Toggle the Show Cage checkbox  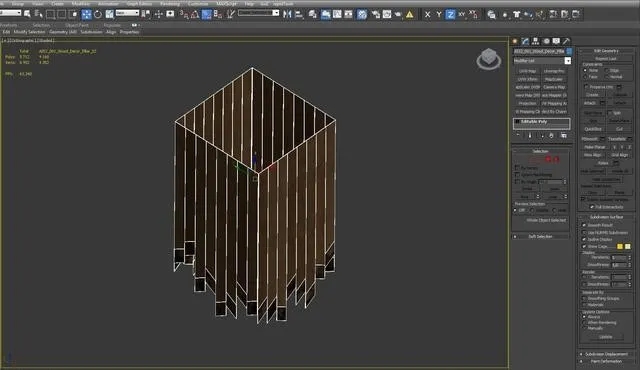[584, 246]
